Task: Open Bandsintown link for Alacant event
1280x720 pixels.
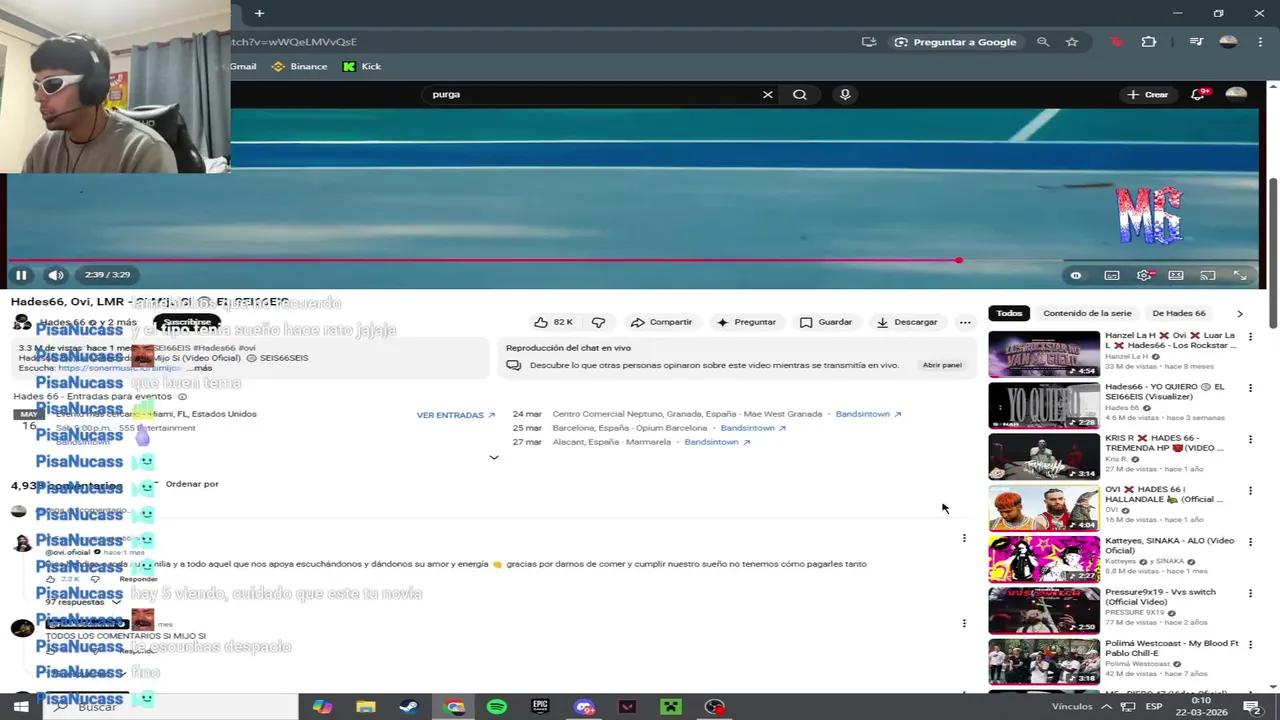Action: 717,442
